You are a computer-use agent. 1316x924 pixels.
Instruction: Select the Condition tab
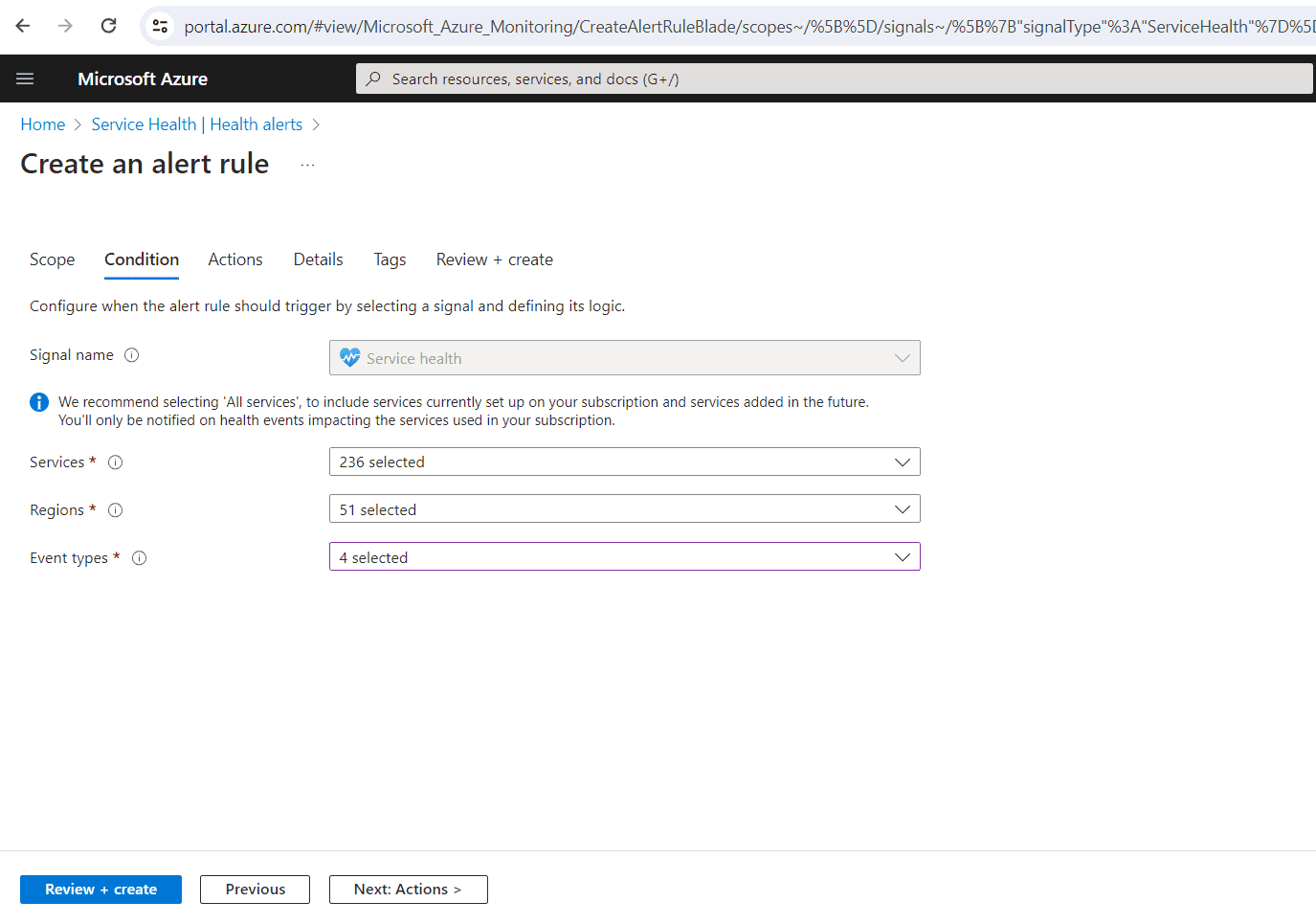[142, 259]
